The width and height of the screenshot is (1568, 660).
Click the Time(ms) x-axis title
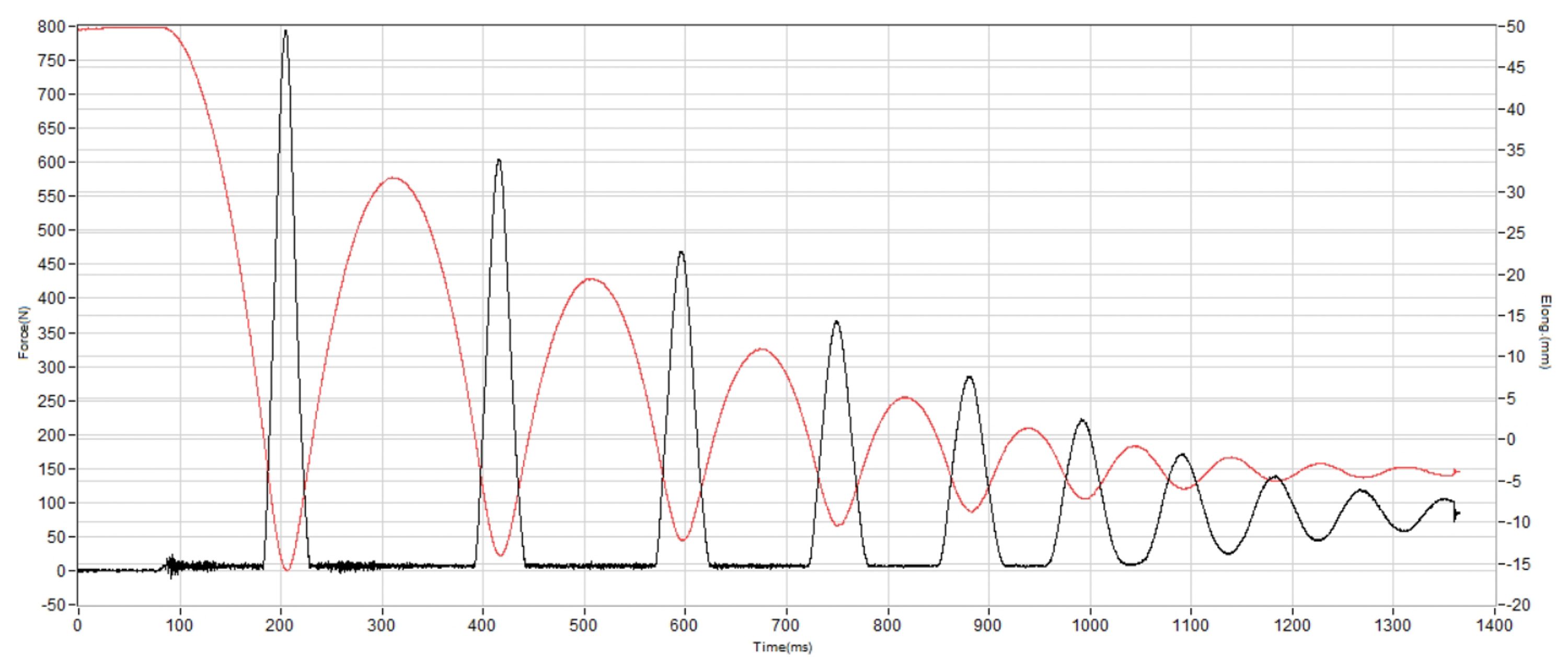782,647
